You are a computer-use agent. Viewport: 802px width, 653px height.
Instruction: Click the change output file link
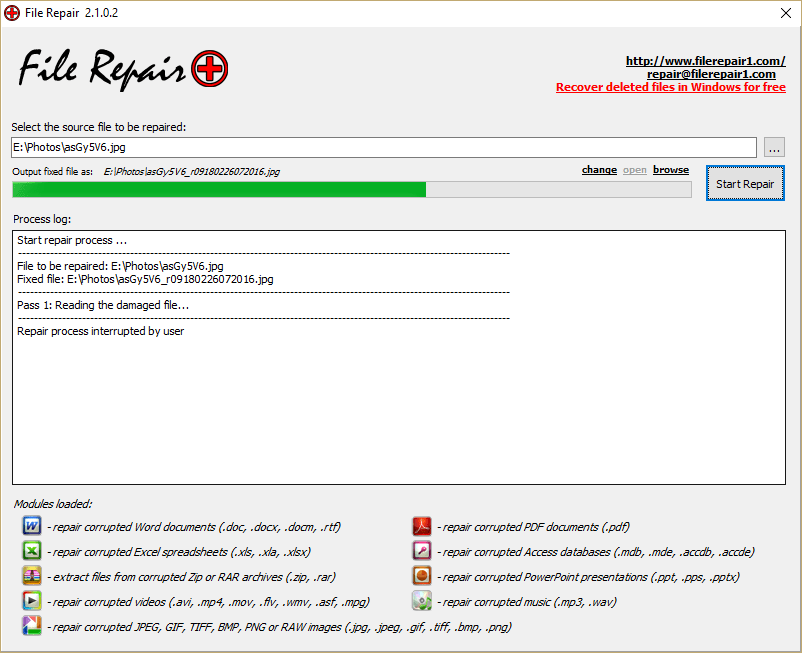[x=599, y=170]
